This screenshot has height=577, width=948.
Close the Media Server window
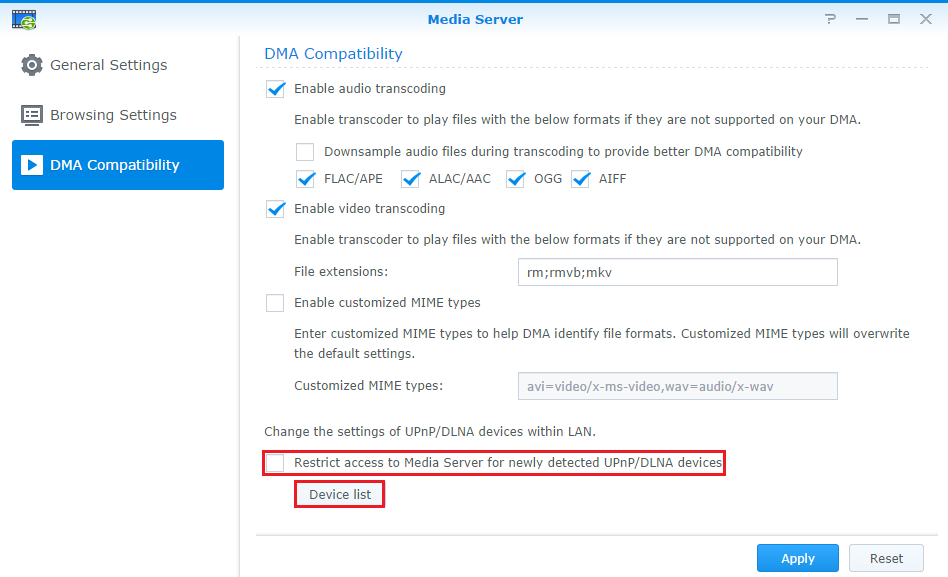point(926,19)
